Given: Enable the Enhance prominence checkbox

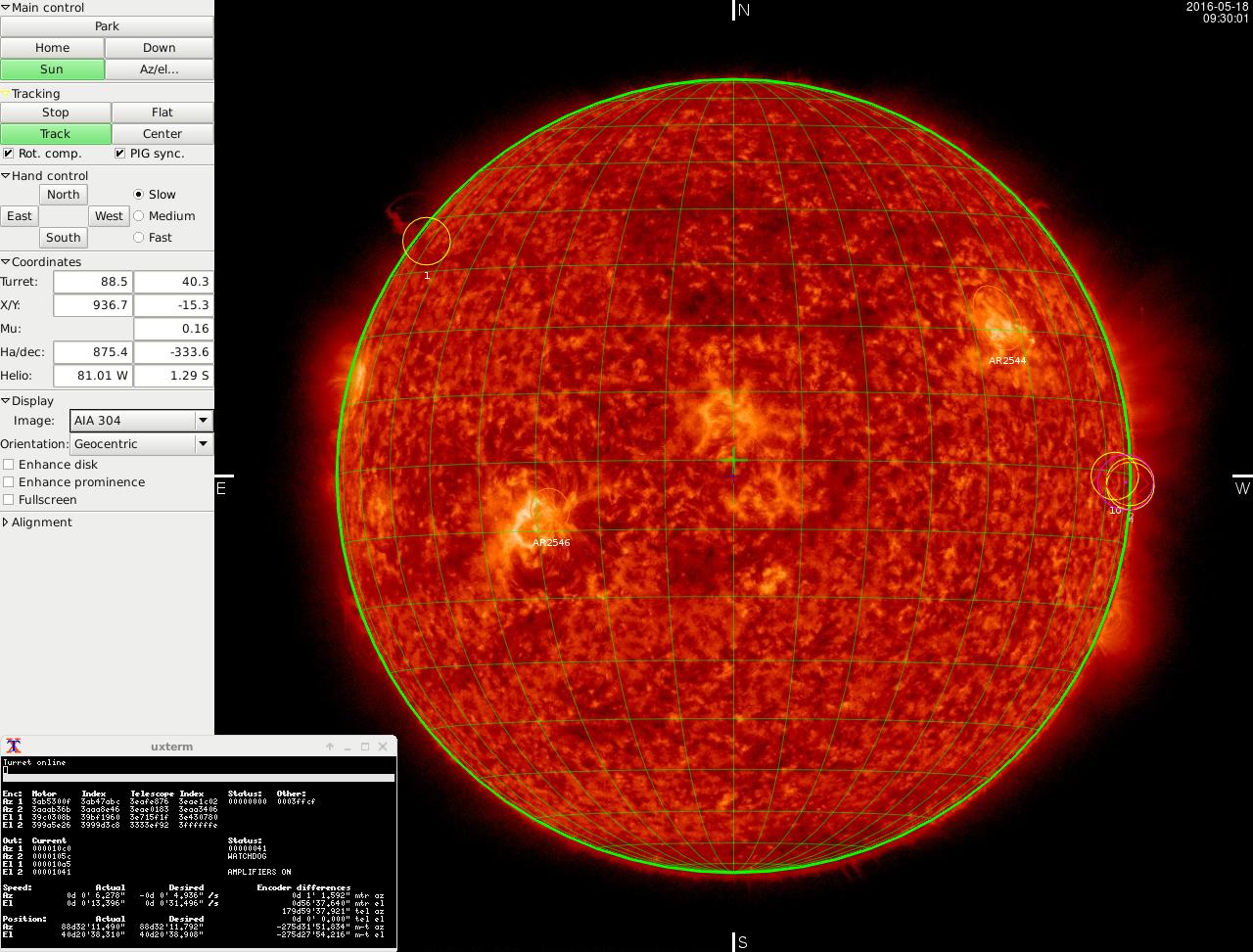Looking at the screenshot, I should tap(9, 482).
